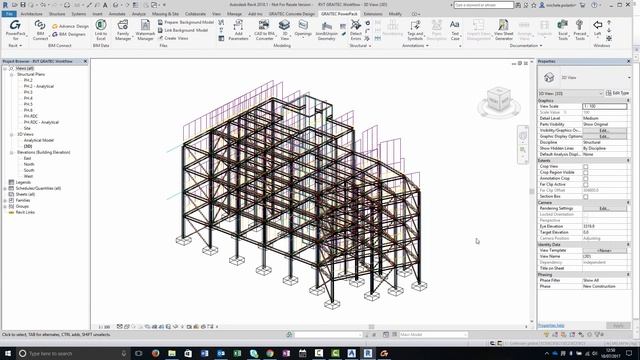Viewport: 640px width, 360px height.
Task: Open the Architecture ribbon tab
Action: tap(31, 14)
